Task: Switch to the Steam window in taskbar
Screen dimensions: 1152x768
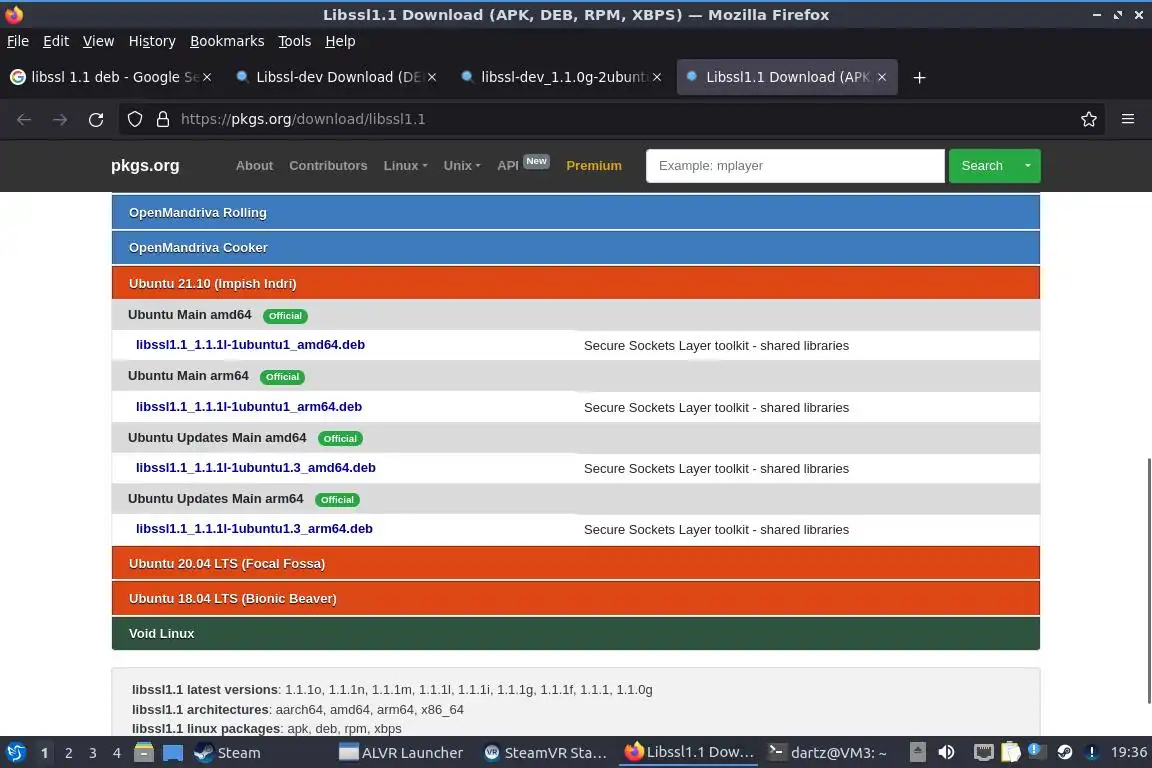Action: coord(227,753)
